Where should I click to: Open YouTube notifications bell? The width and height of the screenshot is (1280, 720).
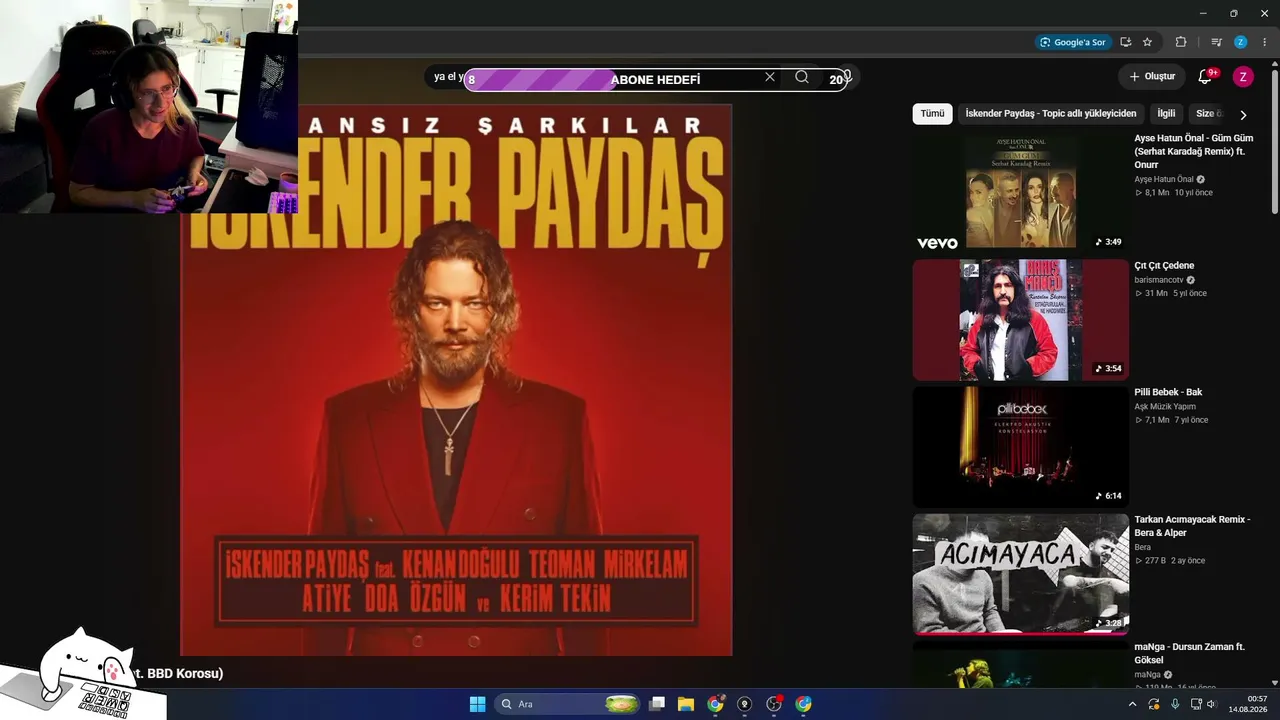coord(1205,77)
